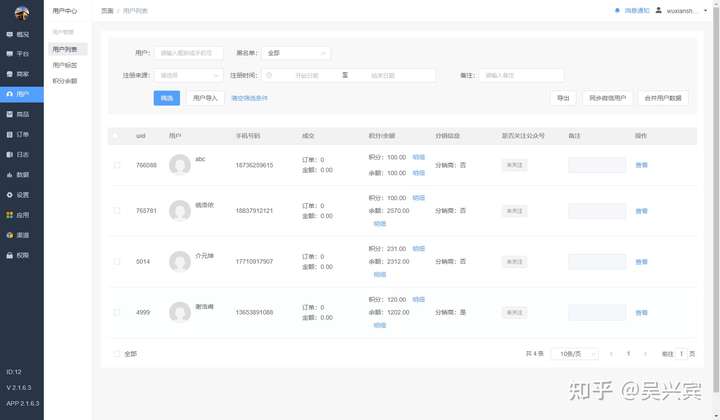Screen dimensions: 720x420
Task: Go to the previous page arrow in pagination
Action: coord(611,354)
